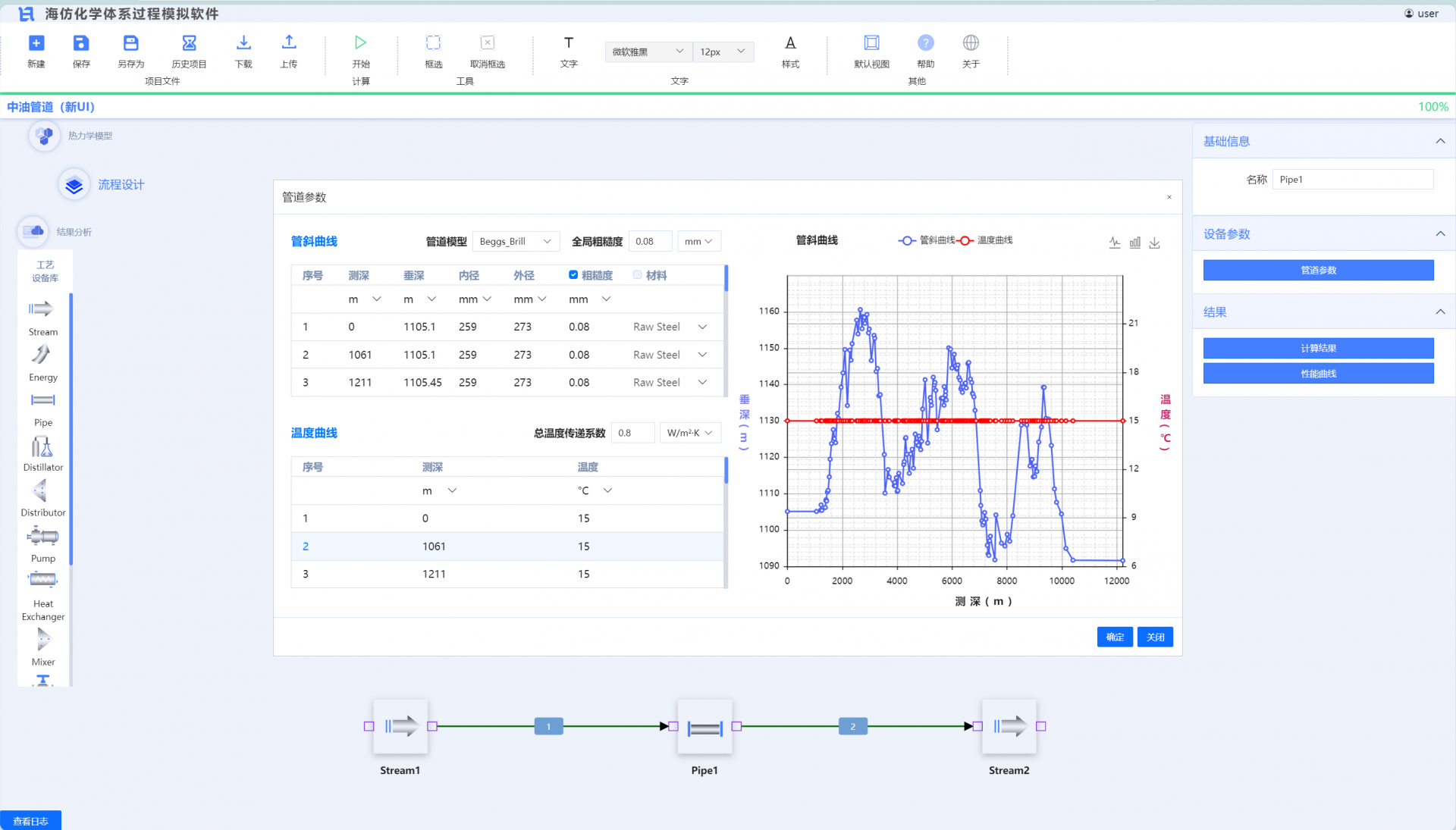Uncheck the 粗糙度 column checkbox
This screenshot has width=1456, height=830.
pos(573,275)
